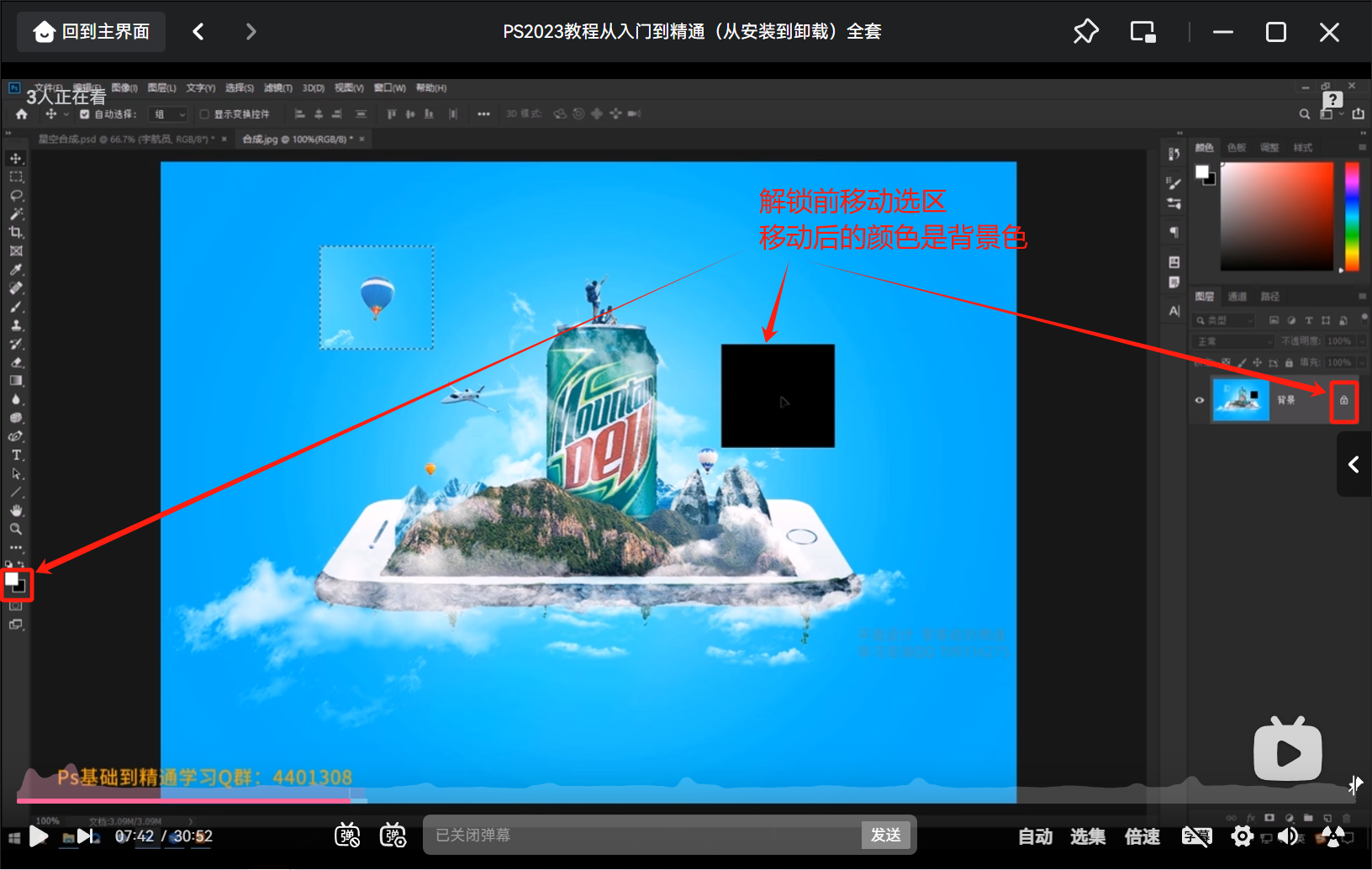Go back with the left arrow

pyautogui.click(x=198, y=32)
